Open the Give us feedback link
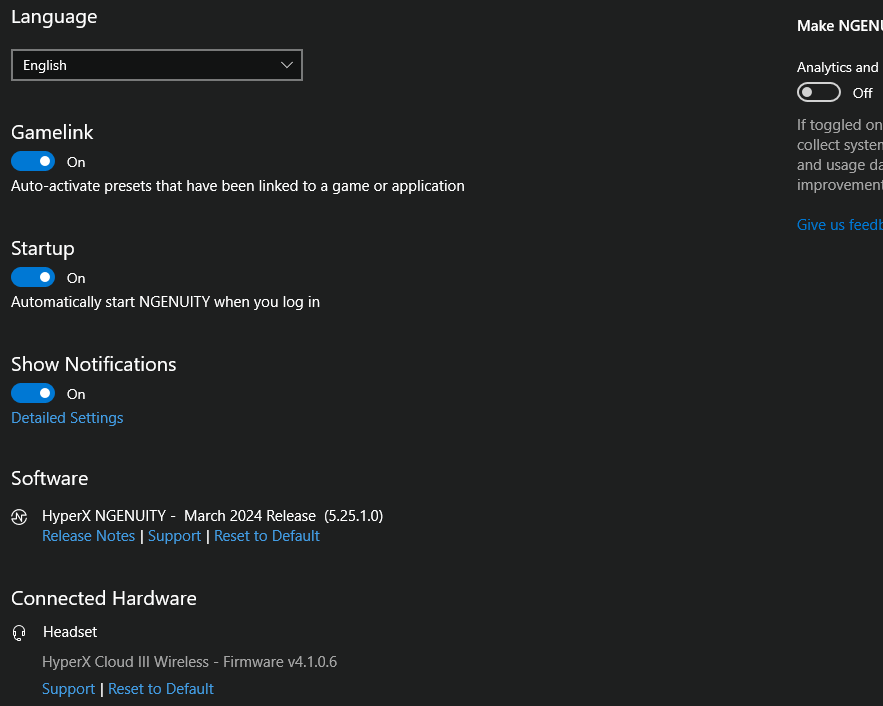 pyautogui.click(x=840, y=225)
